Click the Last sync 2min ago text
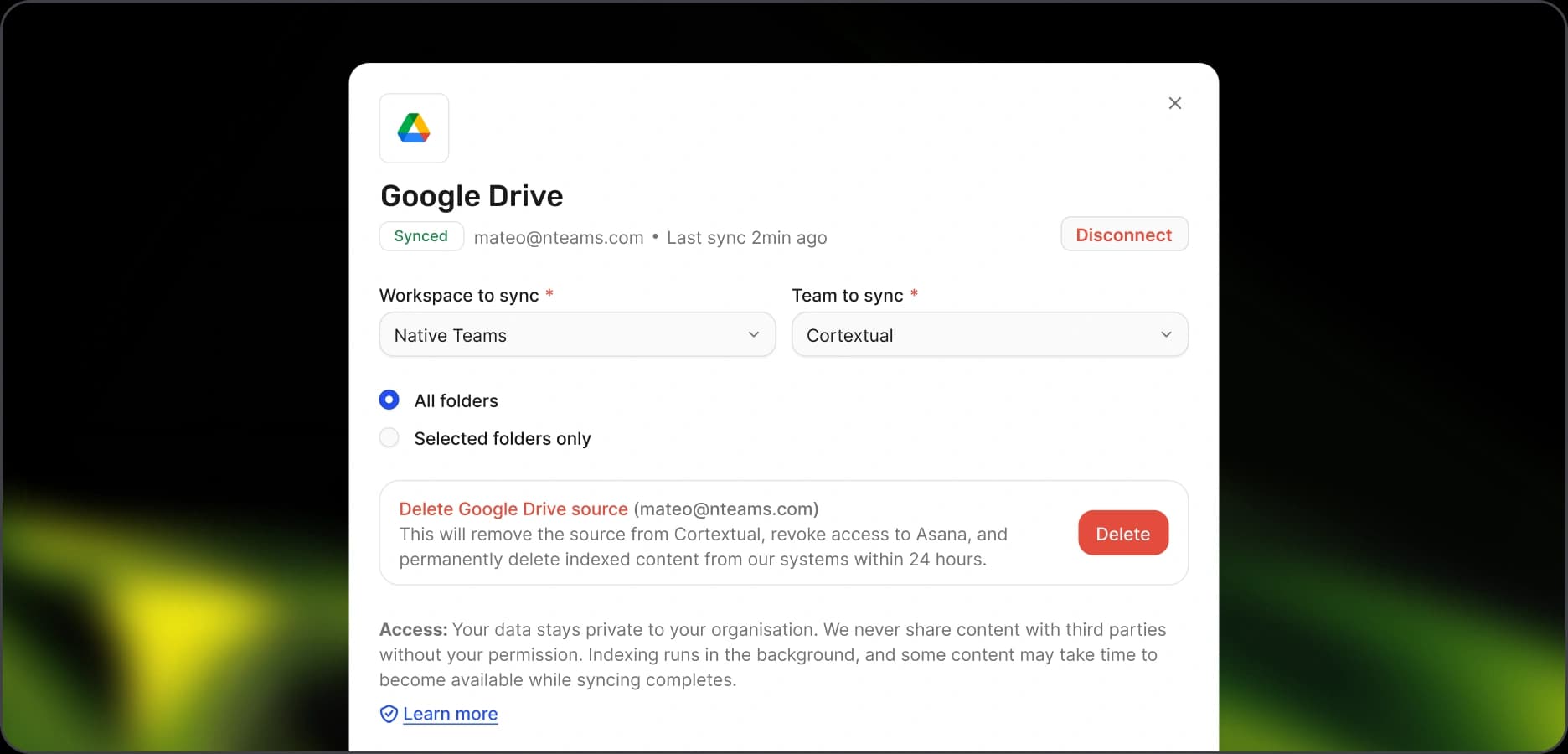This screenshot has height=754, width=1568. click(746, 238)
